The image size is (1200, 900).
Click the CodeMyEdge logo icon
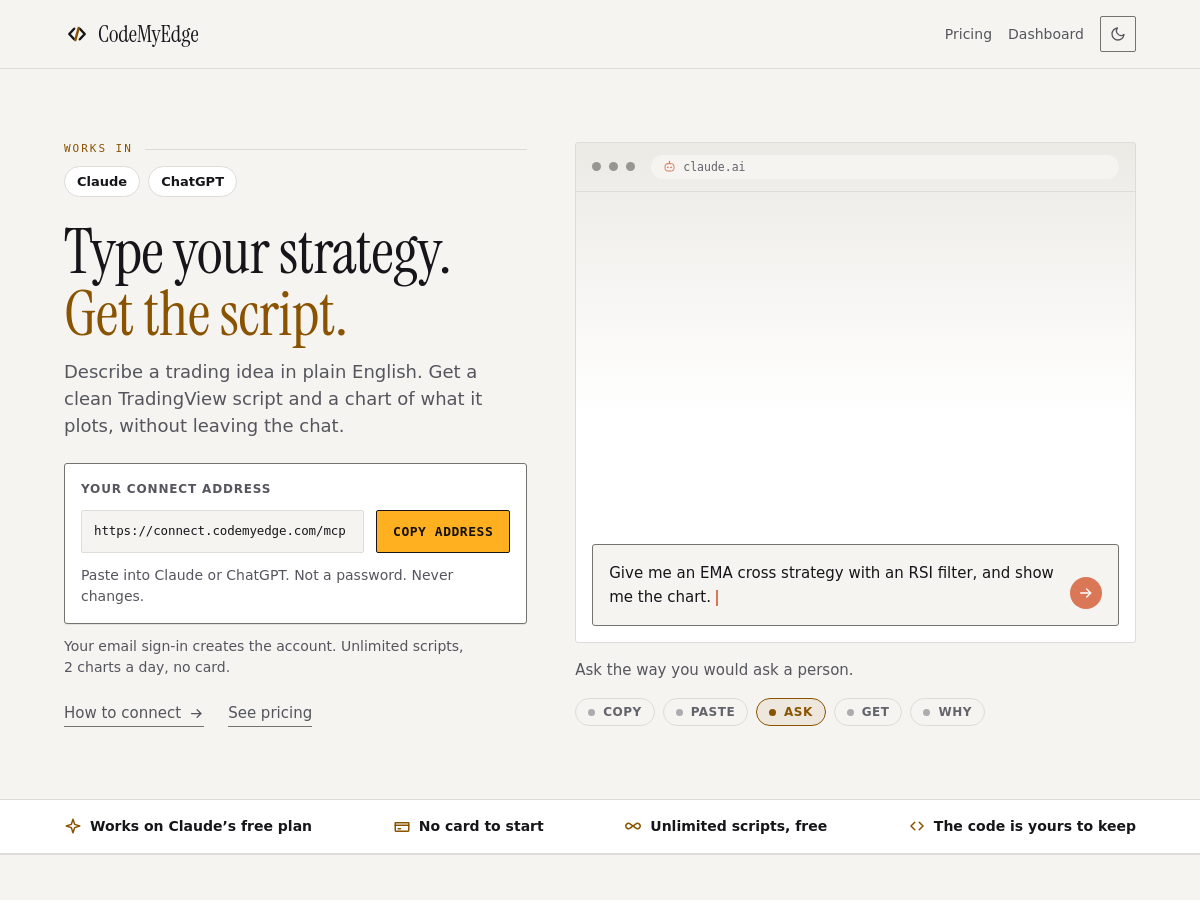click(77, 34)
